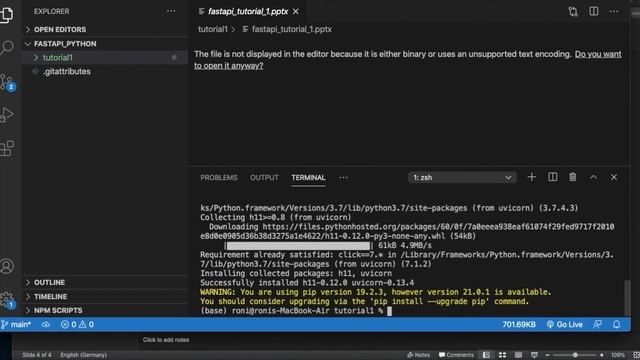Open errors and warnings count in status bar
The width and height of the screenshot is (640, 360).
tap(78, 324)
